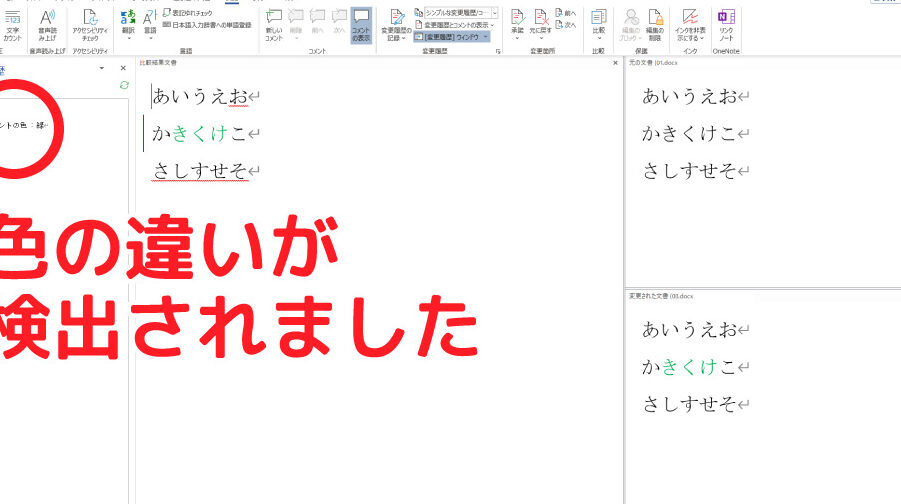Click the comment 削除 button
901x504 pixels.
[295, 26]
